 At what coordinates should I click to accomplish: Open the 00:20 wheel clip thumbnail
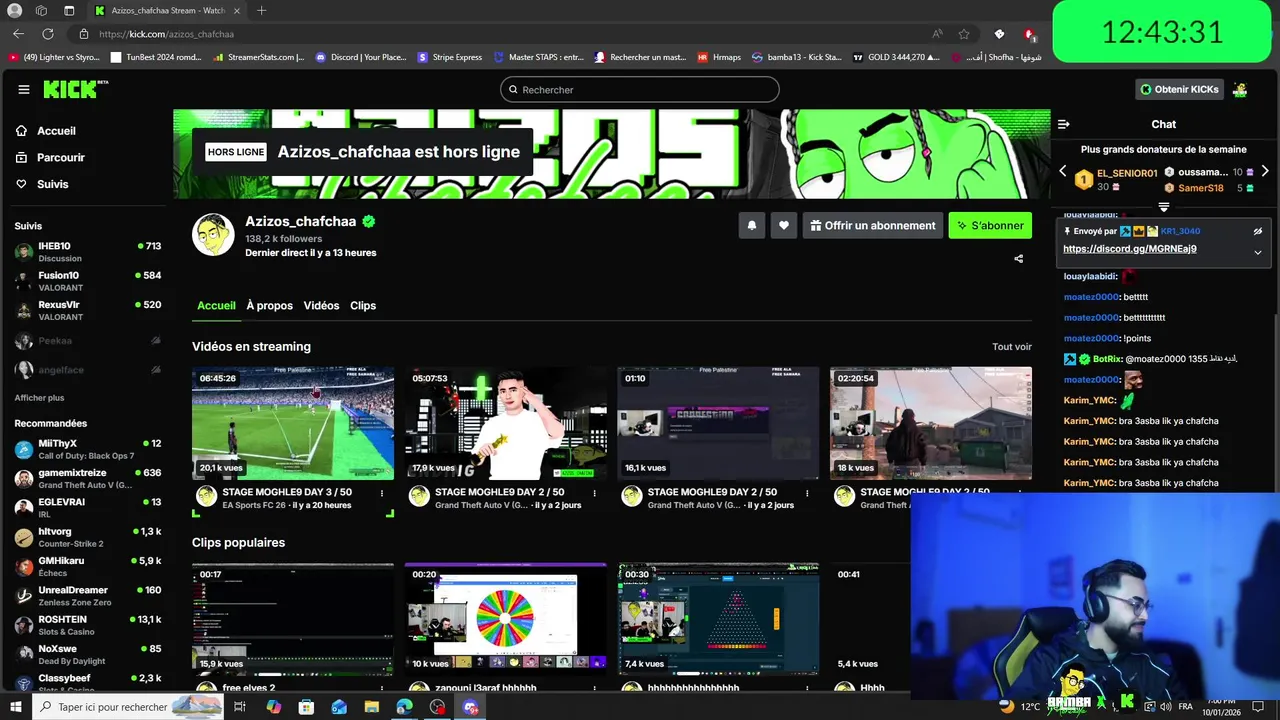click(506, 619)
